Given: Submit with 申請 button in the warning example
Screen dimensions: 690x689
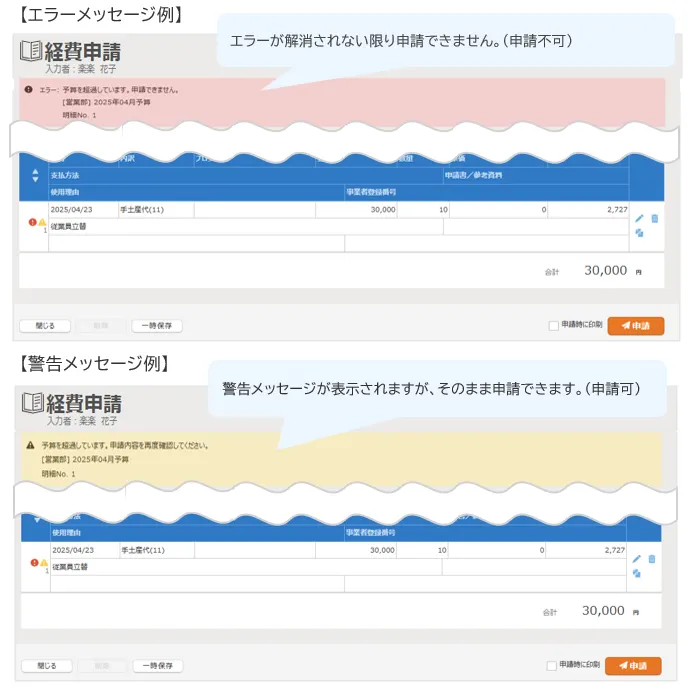Looking at the screenshot, I should (633, 665).
